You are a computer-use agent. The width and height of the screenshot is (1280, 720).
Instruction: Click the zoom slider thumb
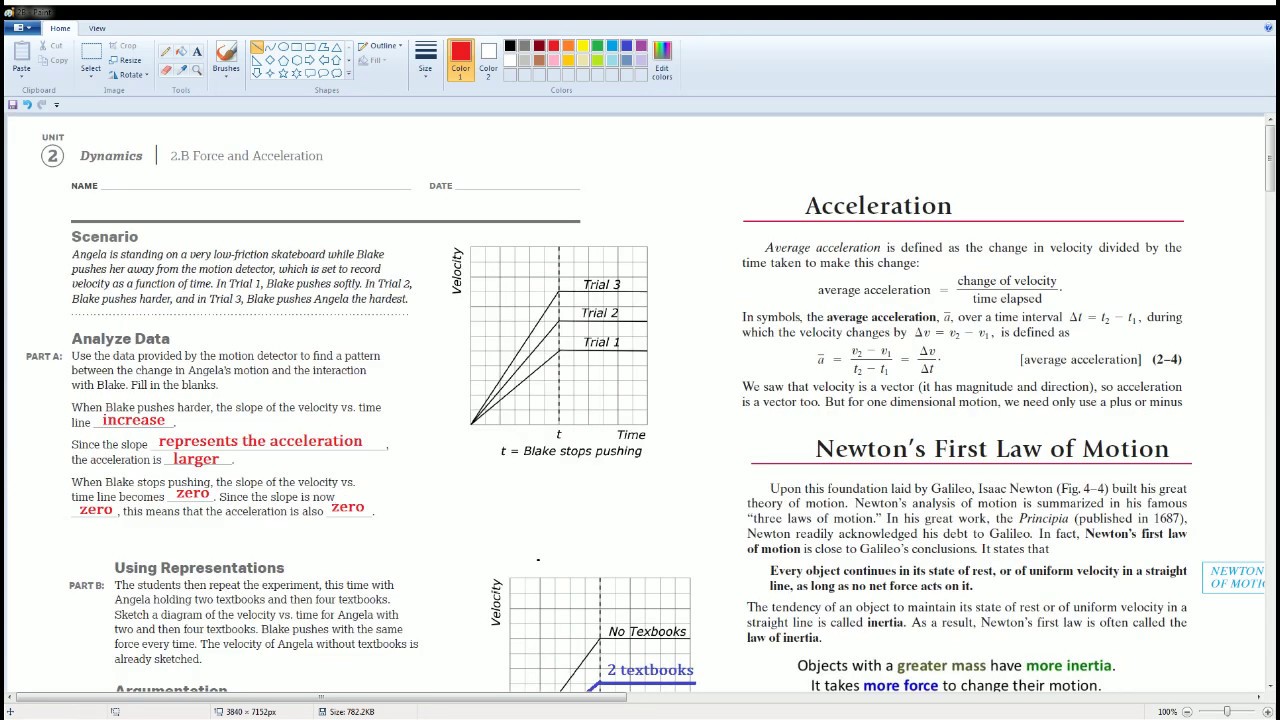coord(1227,712)
